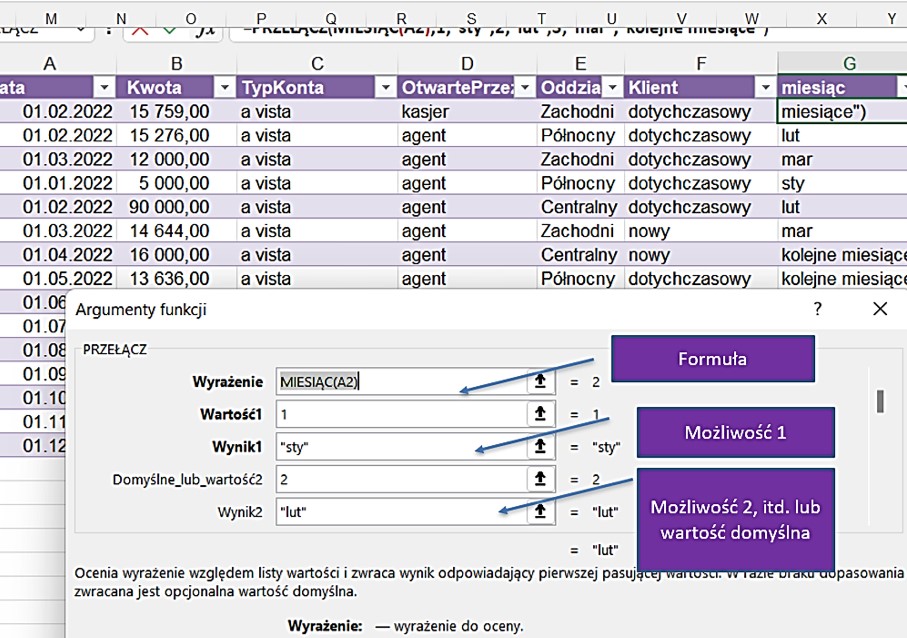This screenshot has width=907, height=638.
Task: Select date cell 01.05.2022
Action: (58, 278)
